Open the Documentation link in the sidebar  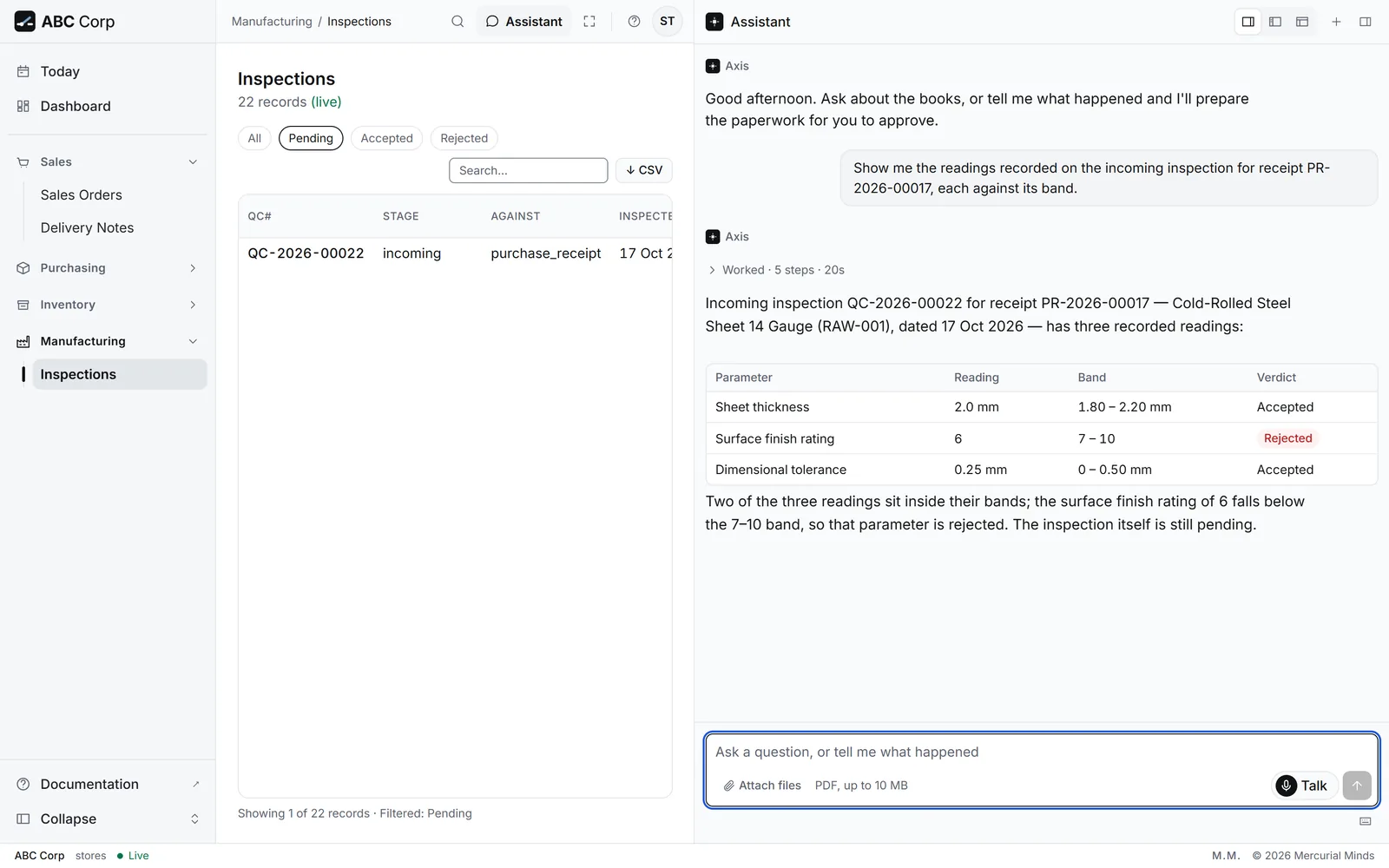[108, 784]
